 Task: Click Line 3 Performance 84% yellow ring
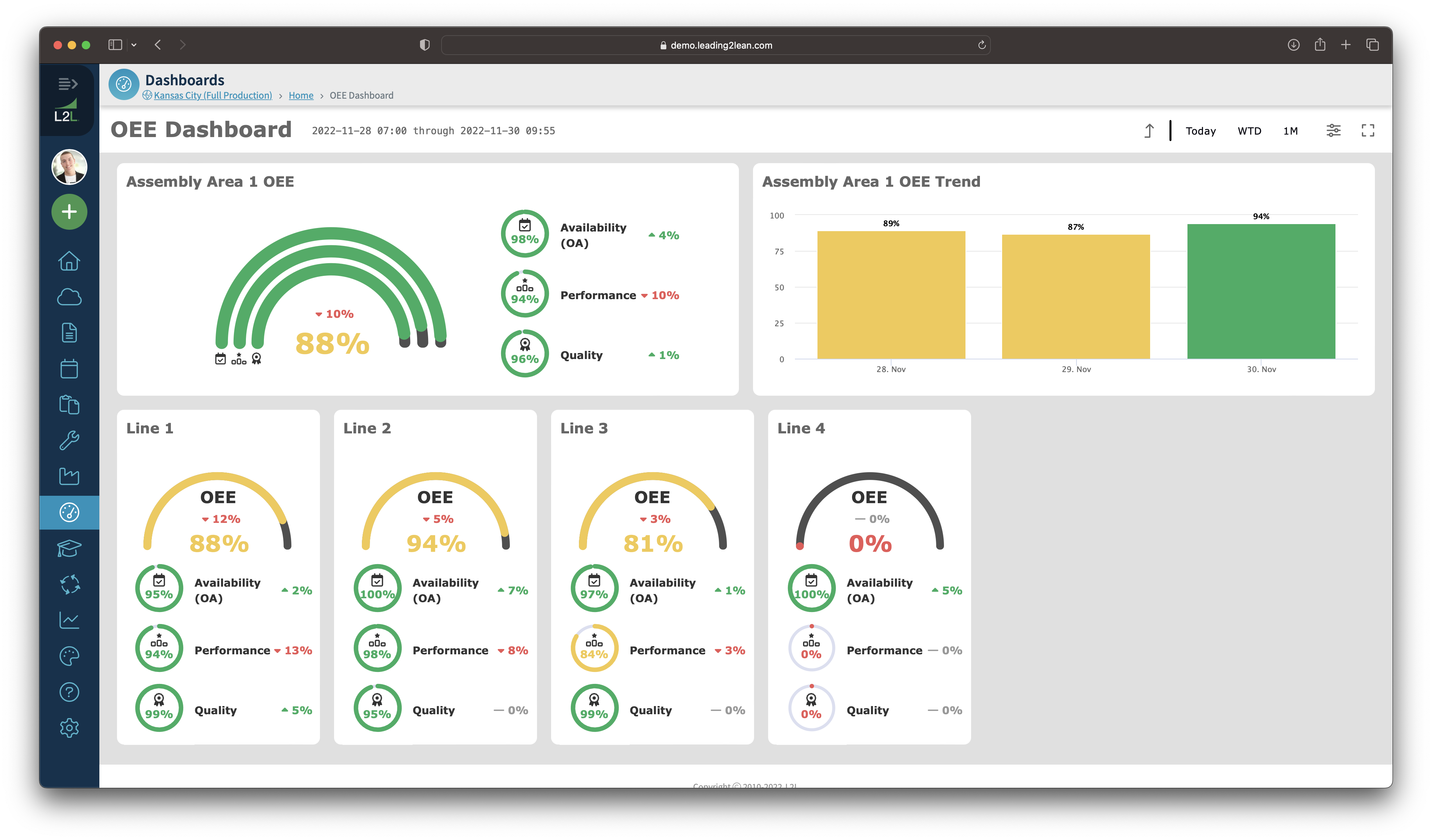point(594,648)
